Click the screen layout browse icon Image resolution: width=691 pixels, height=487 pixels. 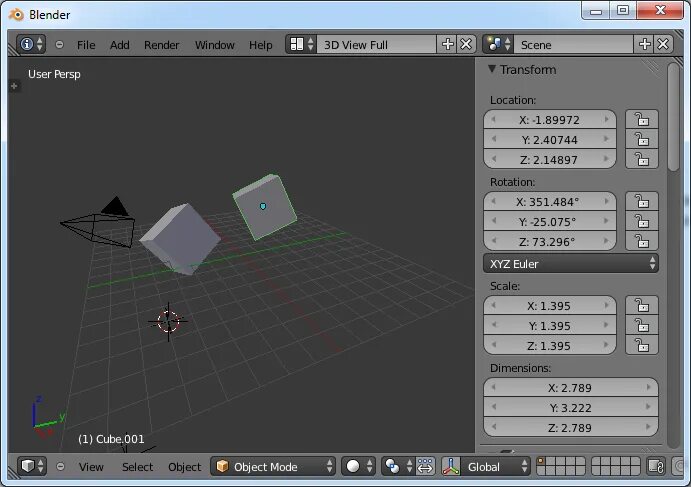pos(301,45)
